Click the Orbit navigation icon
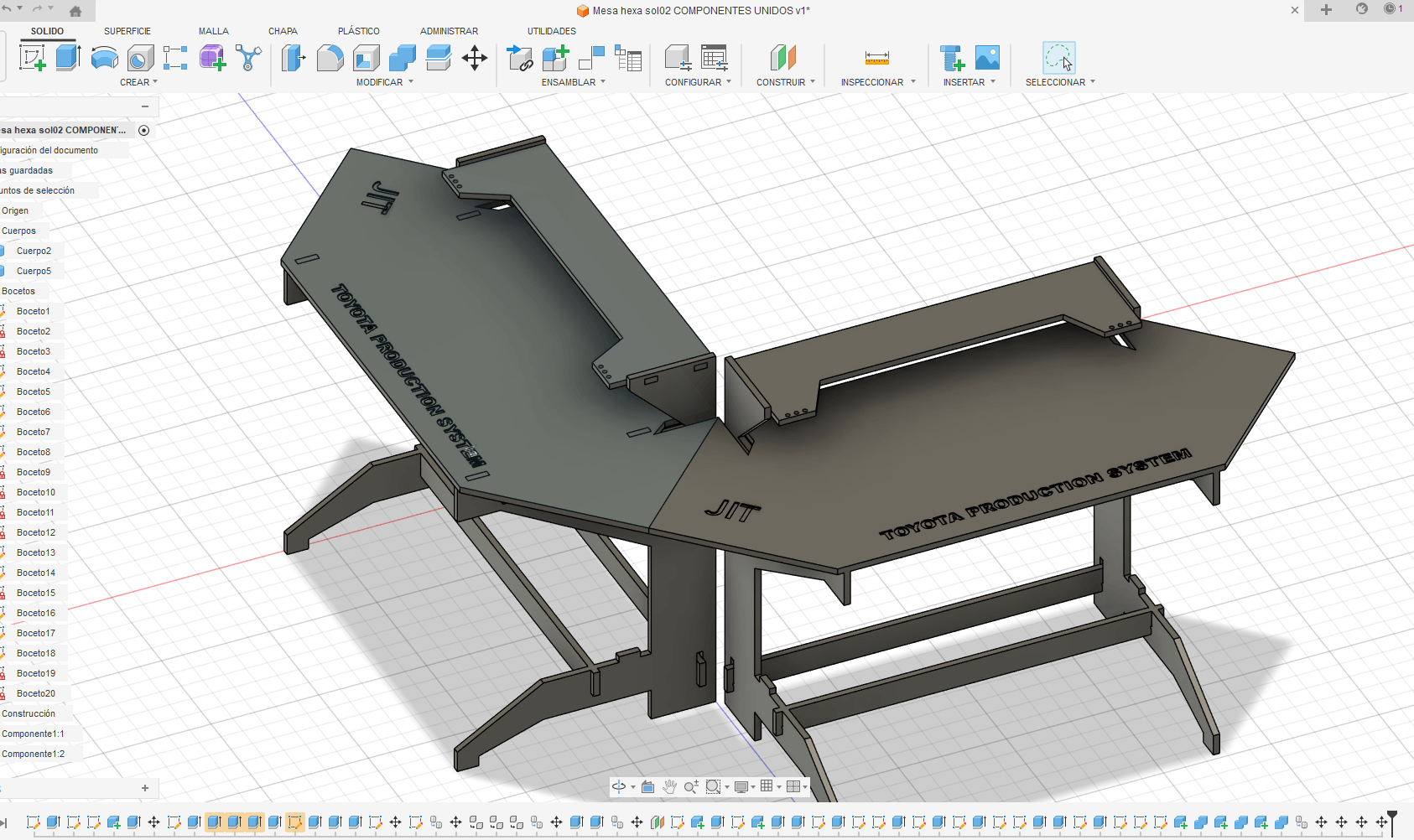1414x840 pixels. [619, 786]
